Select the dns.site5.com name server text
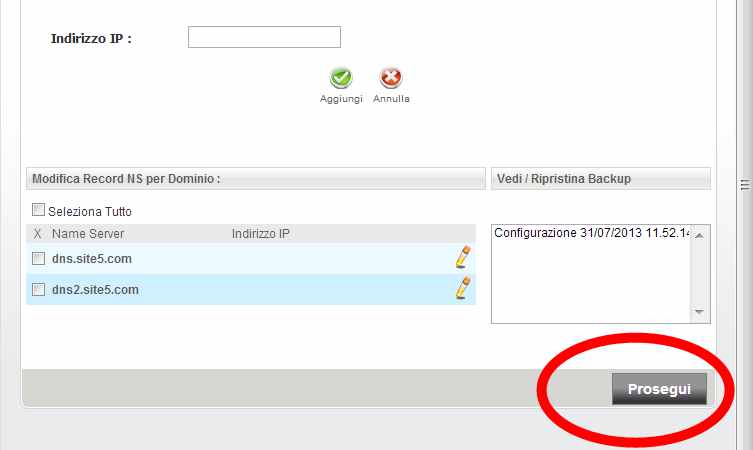This screenshot has width=753, height=450. coord(92,259)
